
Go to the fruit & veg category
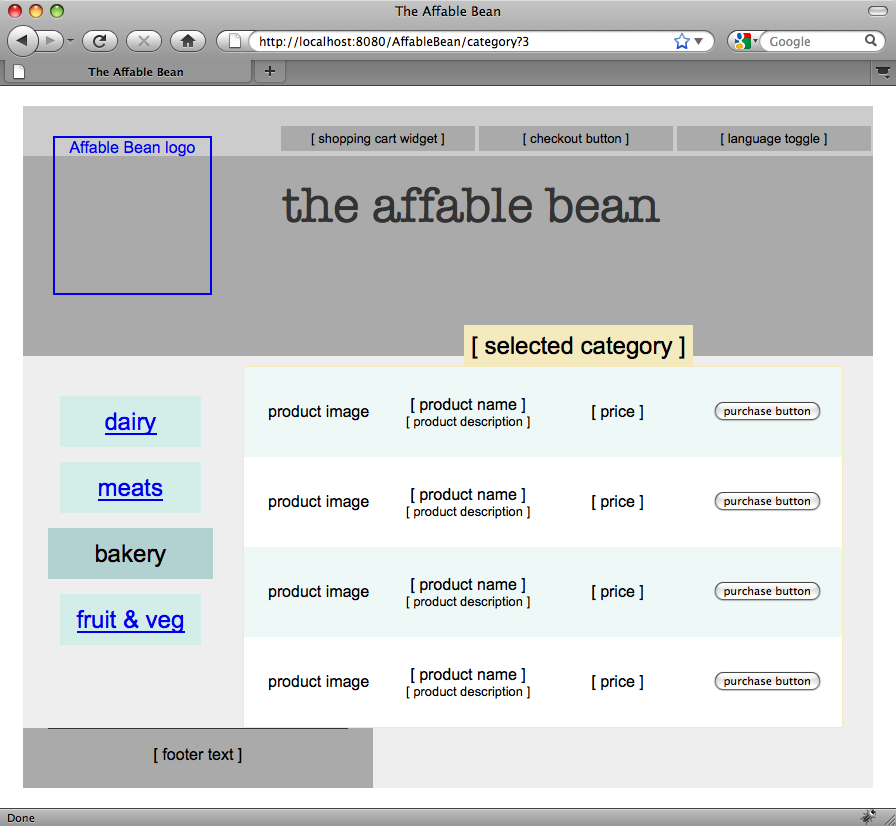(130, 620)
